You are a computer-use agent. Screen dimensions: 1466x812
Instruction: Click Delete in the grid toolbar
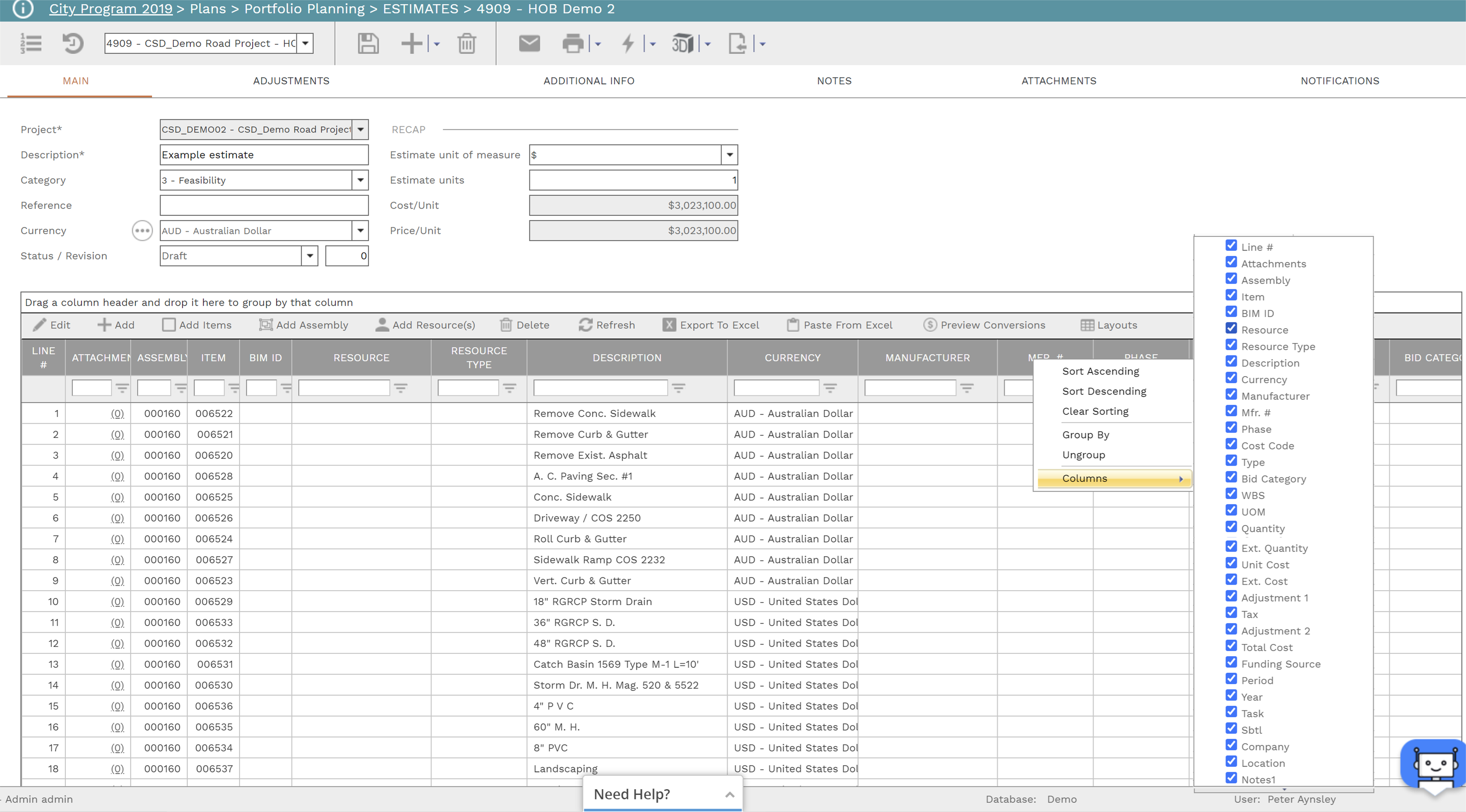coord(525,325)
